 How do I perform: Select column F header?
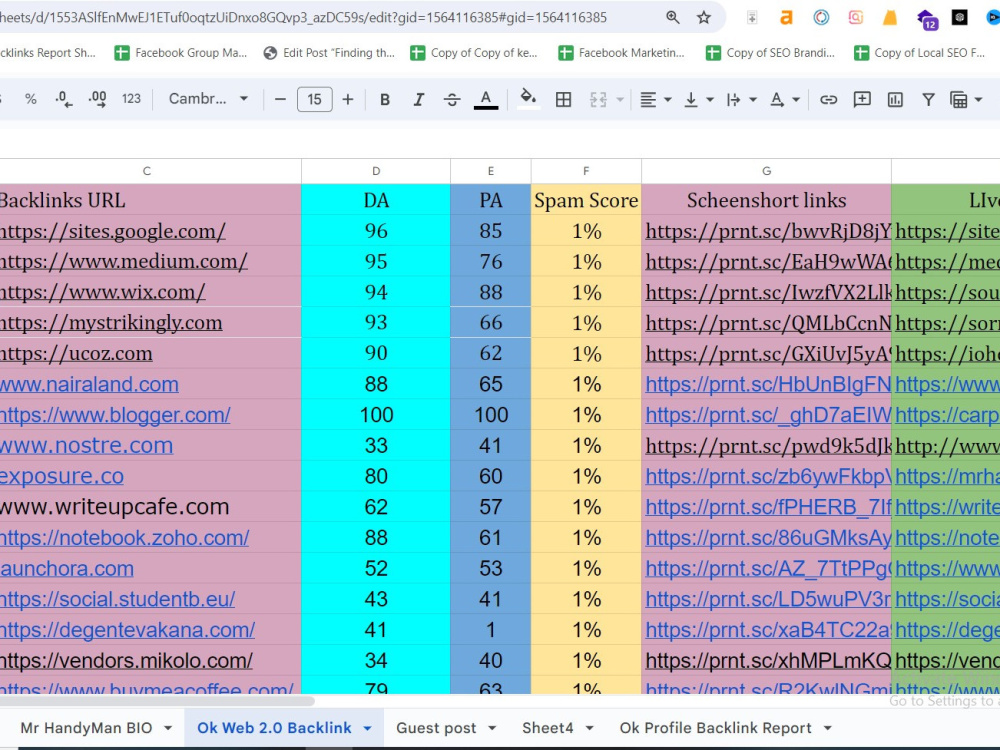pos(586,171)
